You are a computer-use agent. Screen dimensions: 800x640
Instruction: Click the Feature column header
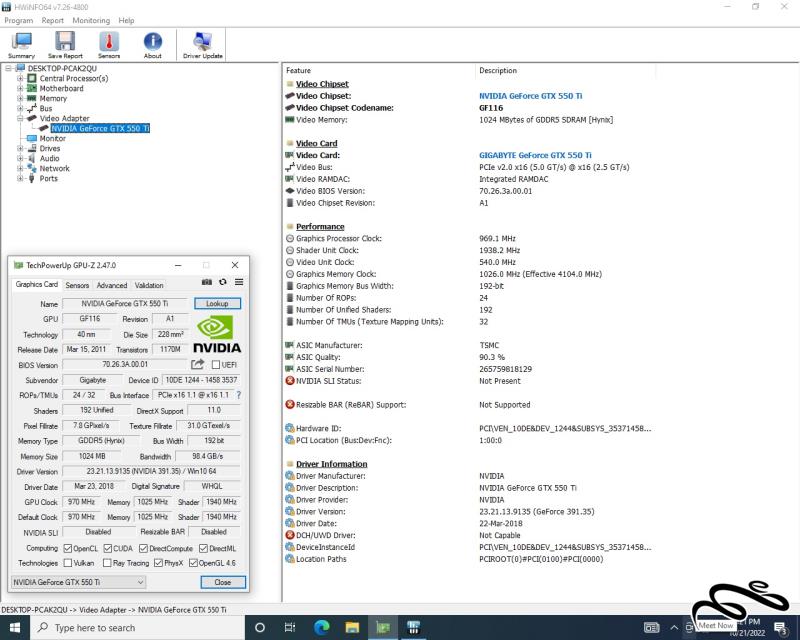coord(379,70)
